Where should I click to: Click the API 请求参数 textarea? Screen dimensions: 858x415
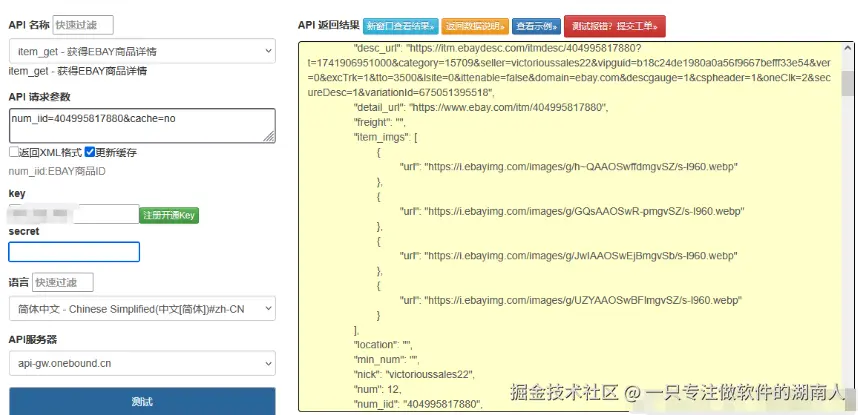142,126
